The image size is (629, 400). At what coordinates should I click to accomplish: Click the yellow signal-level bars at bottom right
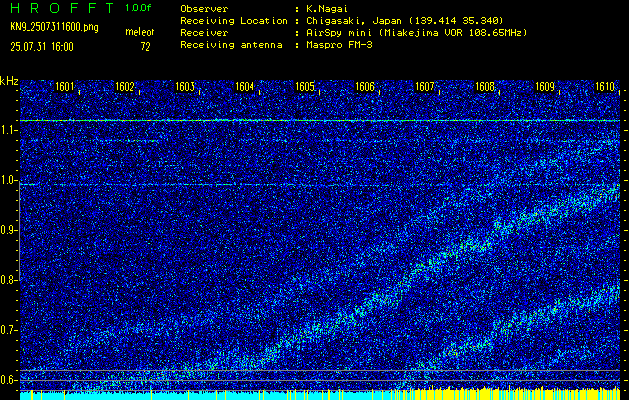coord(513,394)
